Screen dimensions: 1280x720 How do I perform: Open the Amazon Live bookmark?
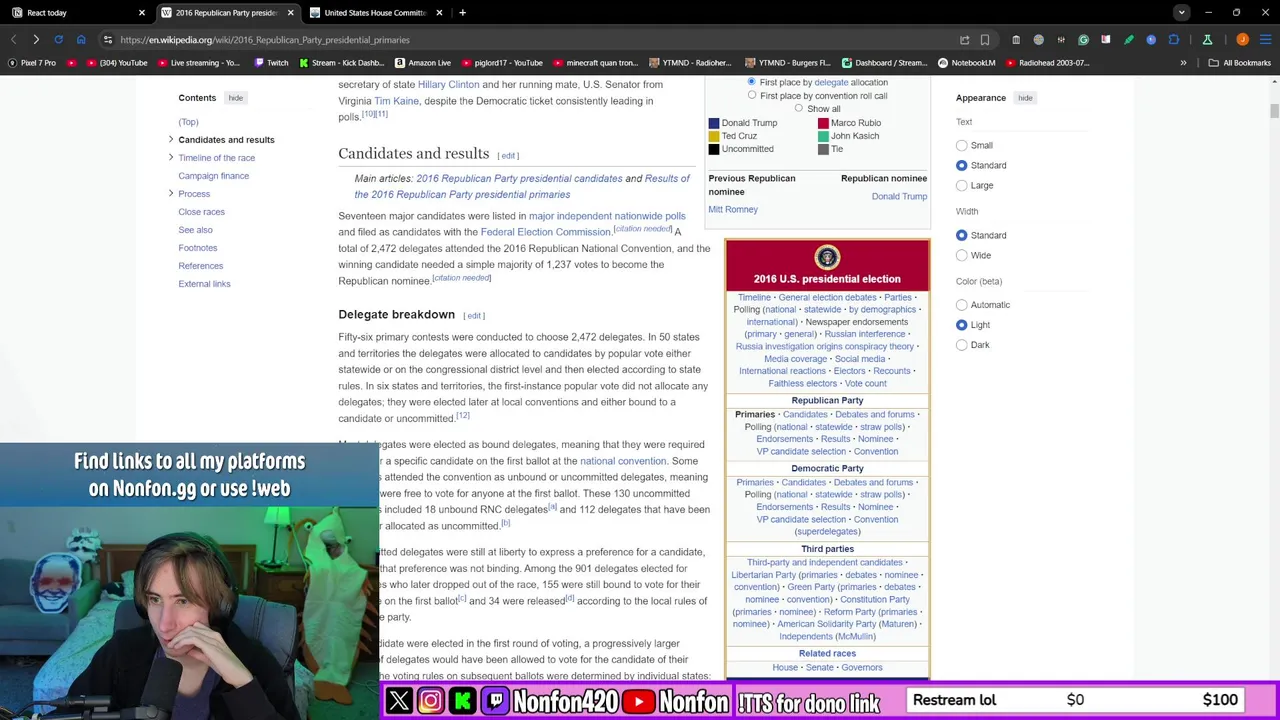point(422,63)
